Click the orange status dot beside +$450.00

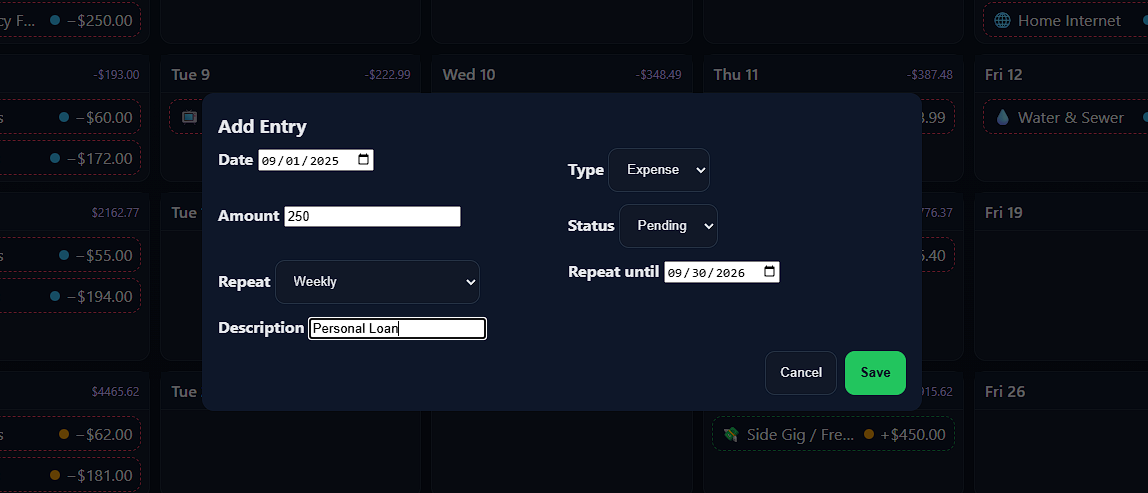click(x=868, y=434)
